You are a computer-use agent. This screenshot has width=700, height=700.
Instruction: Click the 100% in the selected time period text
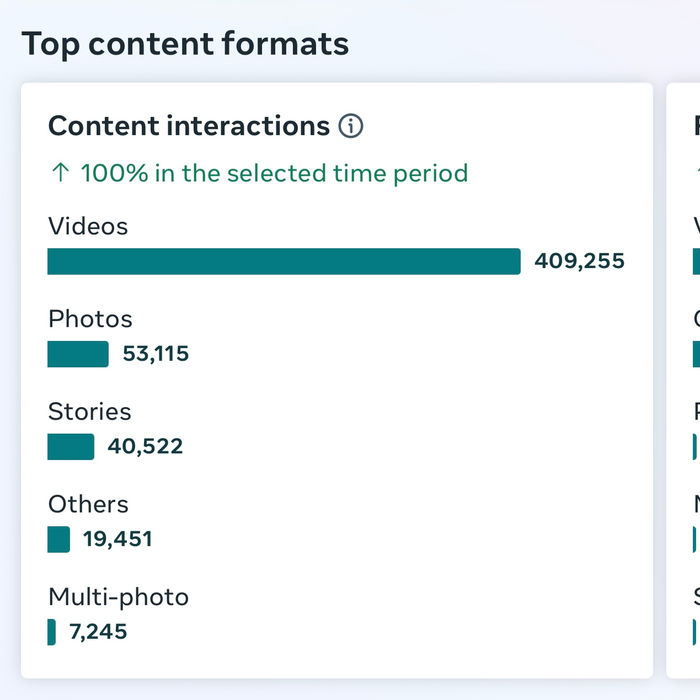(274, 173)
